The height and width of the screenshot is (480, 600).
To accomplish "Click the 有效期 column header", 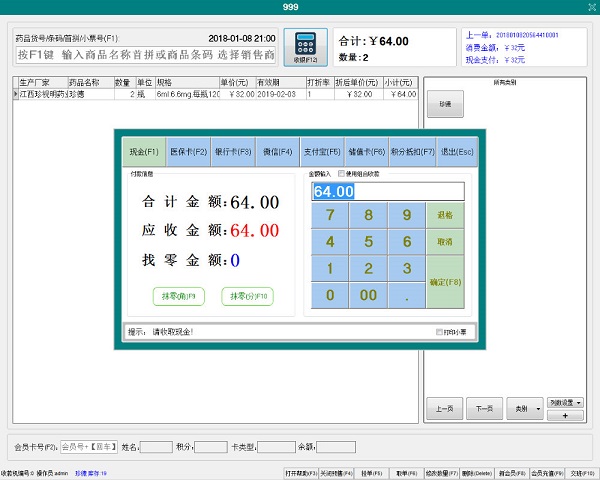I will 281,83.
